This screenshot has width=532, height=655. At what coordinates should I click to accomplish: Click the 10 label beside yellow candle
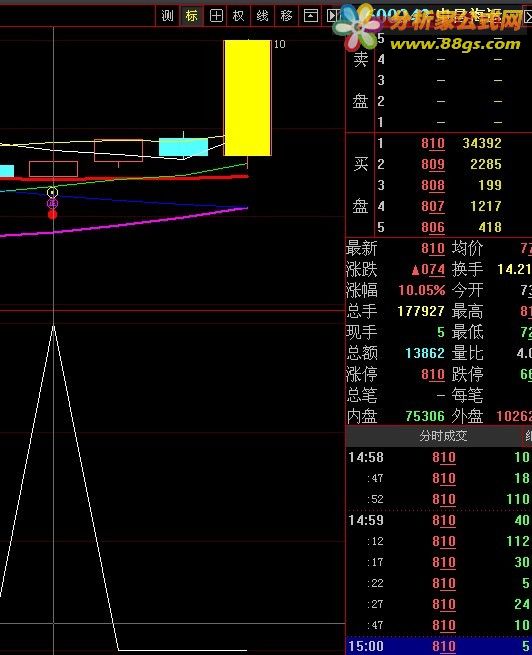pos(280,44)
